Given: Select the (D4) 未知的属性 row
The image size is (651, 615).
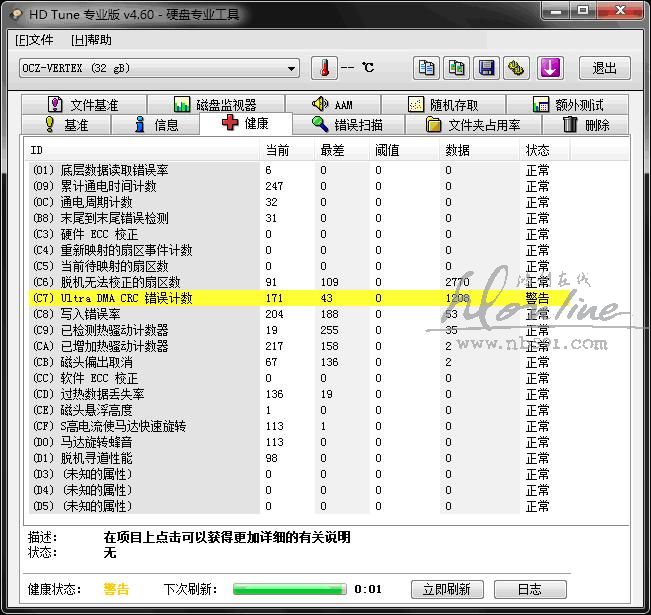Looking at the screenshot, I should (x=299, y=490).
